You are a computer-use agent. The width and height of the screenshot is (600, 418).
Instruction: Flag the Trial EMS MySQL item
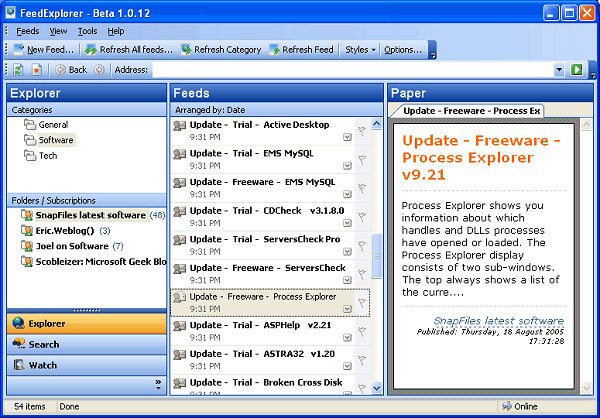(362, 160)
